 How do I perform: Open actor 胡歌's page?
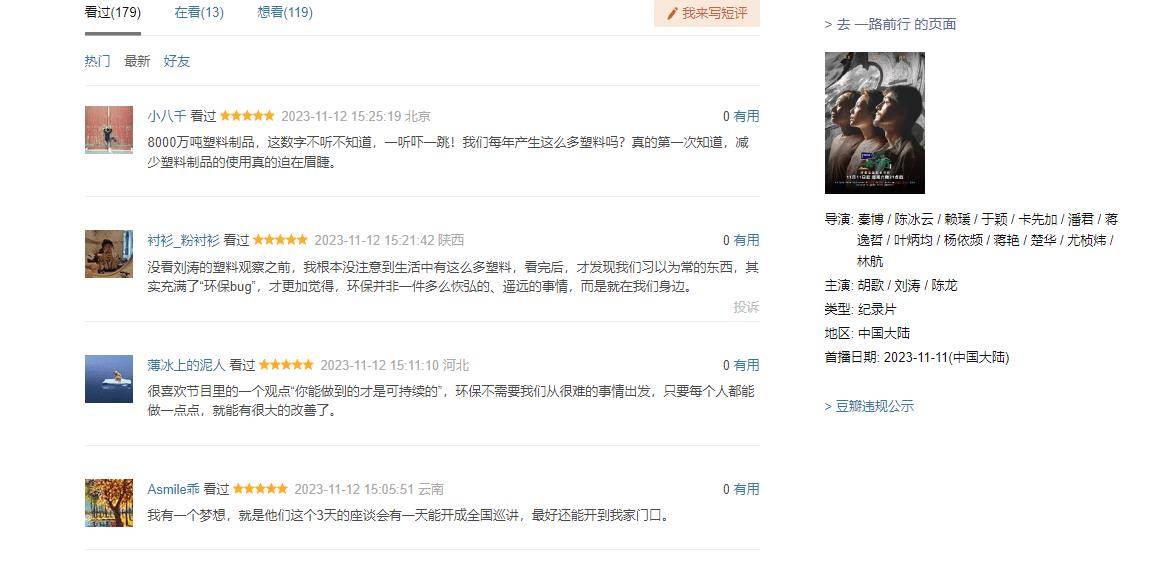pos(871,286)
